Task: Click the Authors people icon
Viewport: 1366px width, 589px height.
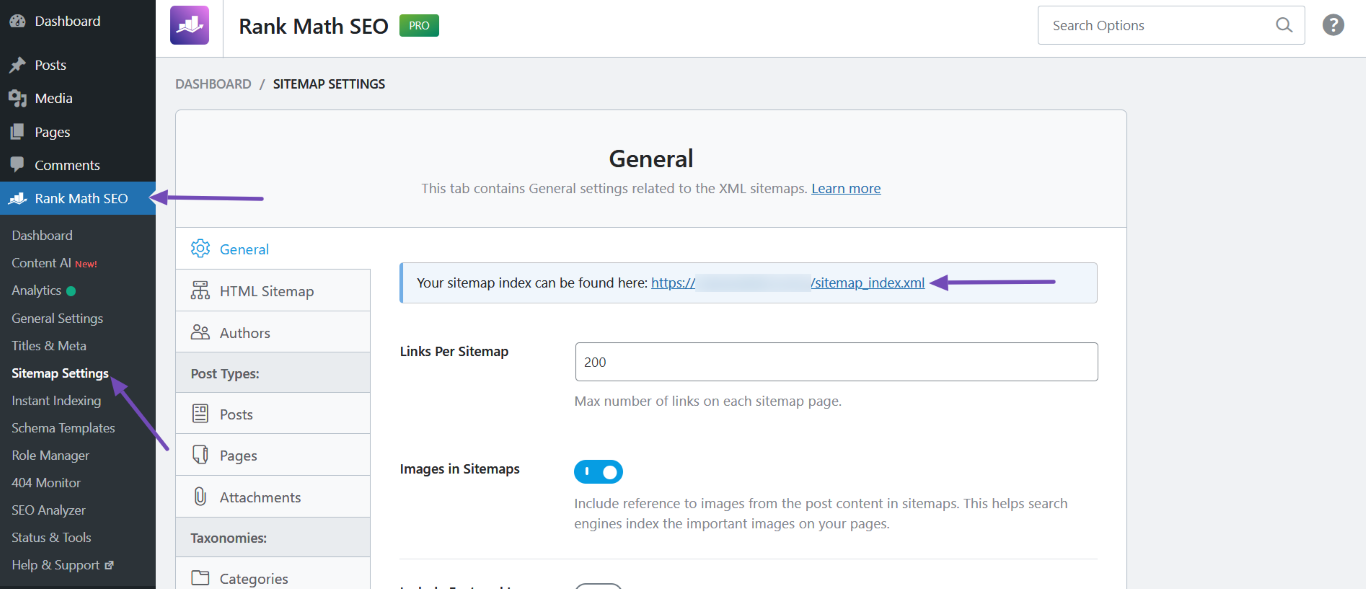Action: coord(200,333)
